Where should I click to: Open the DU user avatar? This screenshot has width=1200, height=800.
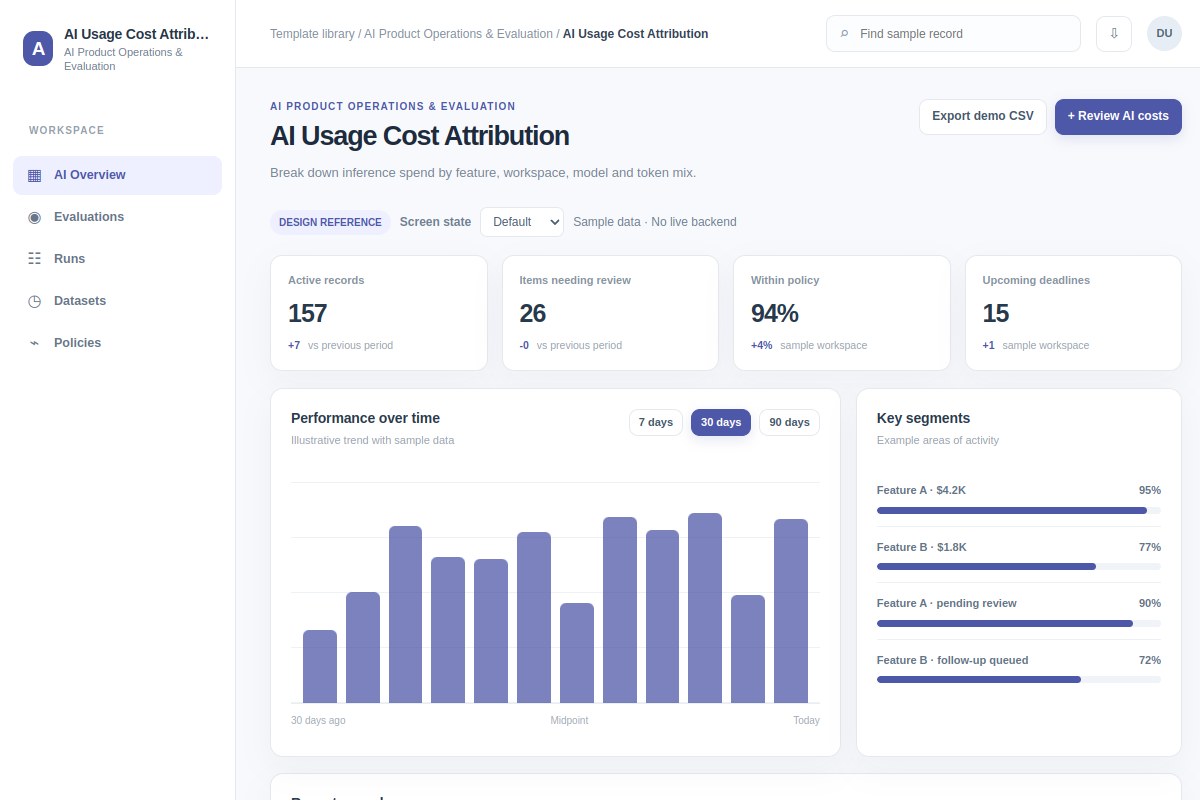1164,34
